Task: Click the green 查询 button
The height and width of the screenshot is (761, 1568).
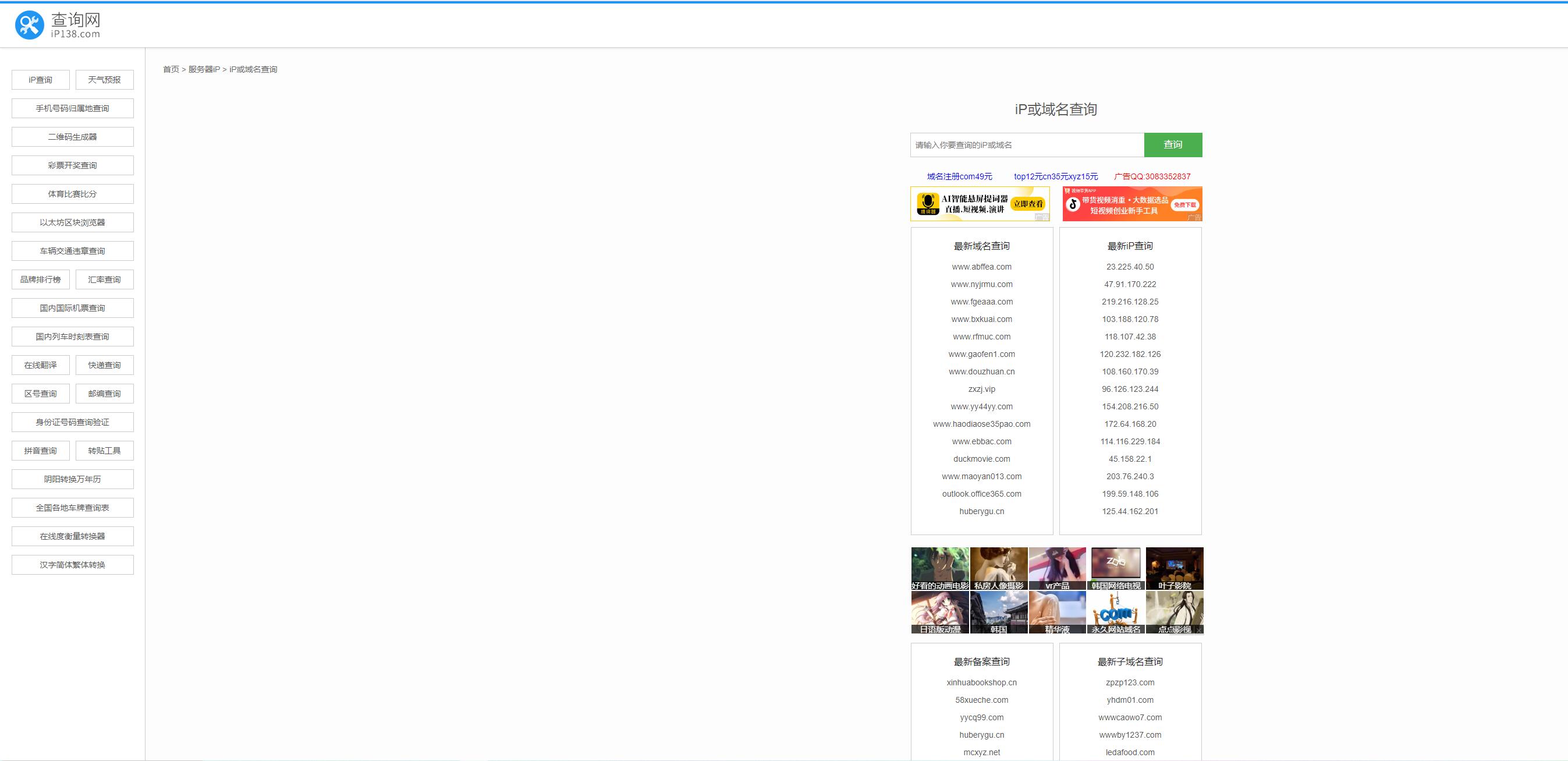Action: (1173, 145)
